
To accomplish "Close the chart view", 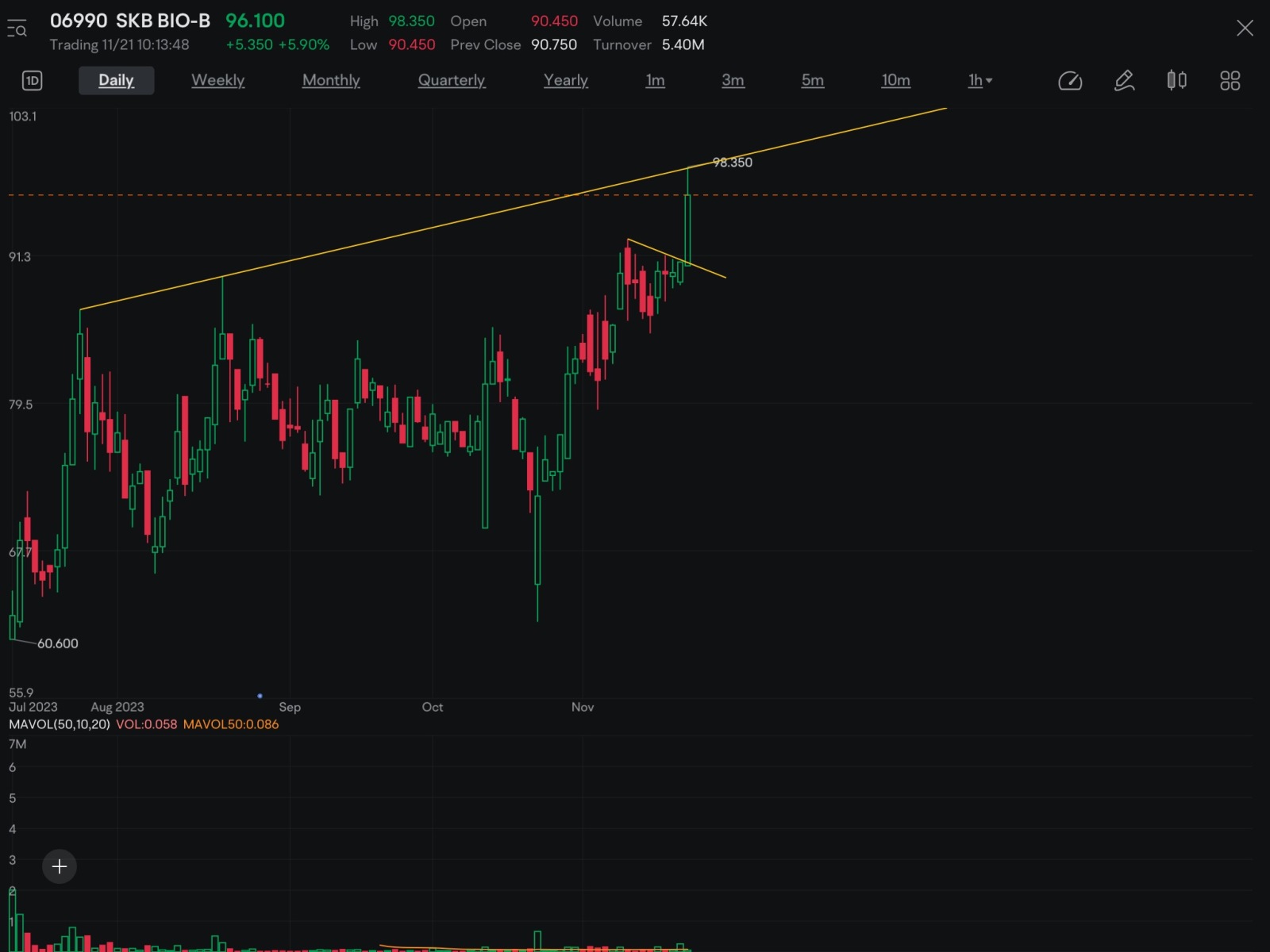I will (1245, 29).
